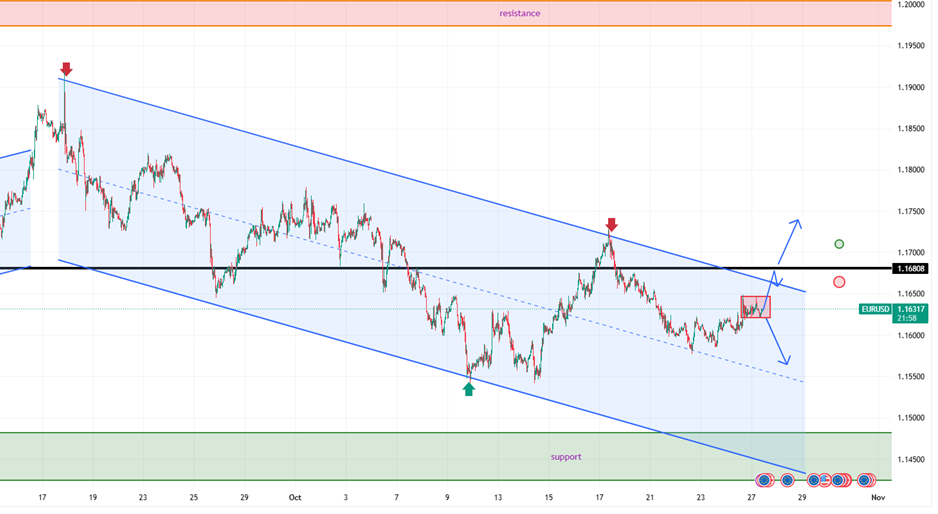Select the red down arrow near Oct 17 high
The image size is (938, 514).
pos(611,225)
